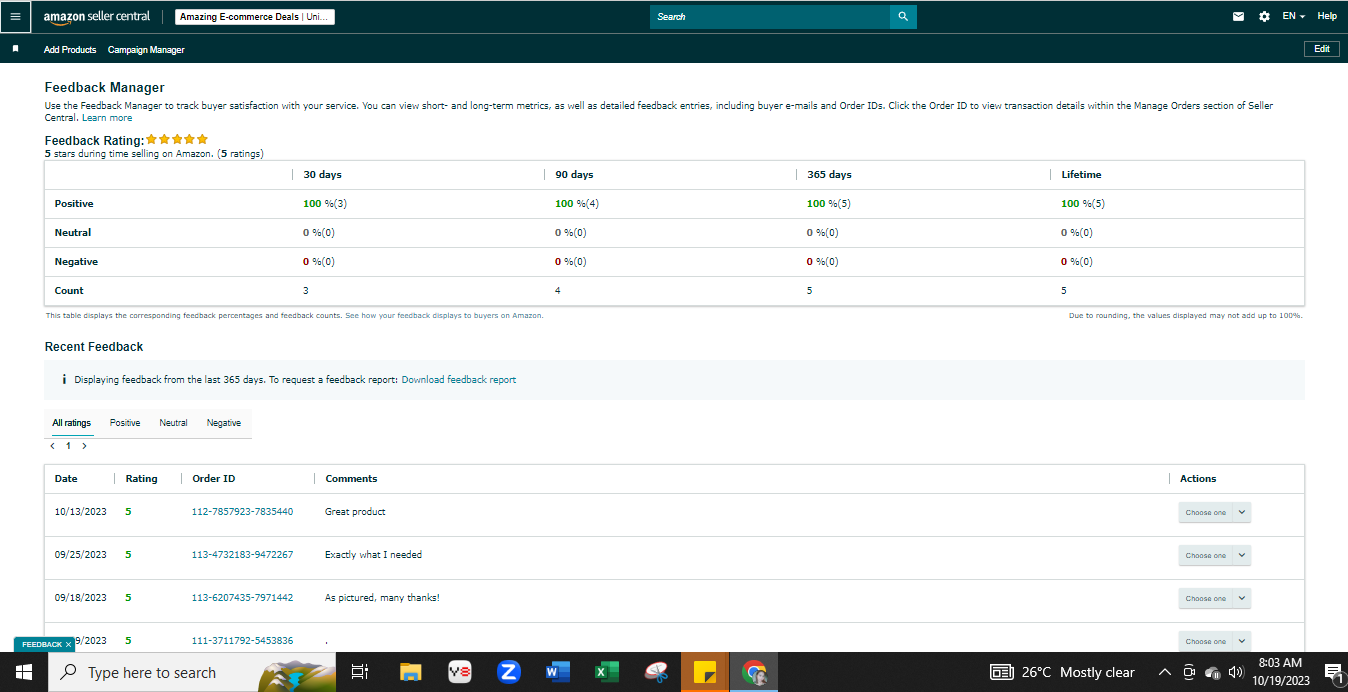Open the weather widget showing 26°C
The image size is (1348, 692).
click(x=1062, y=672)
